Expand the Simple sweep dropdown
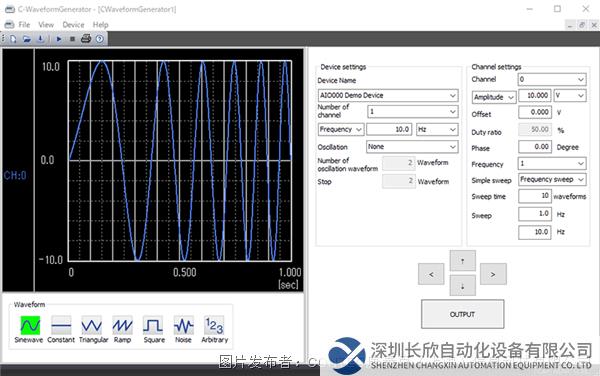 coord(552,179)
